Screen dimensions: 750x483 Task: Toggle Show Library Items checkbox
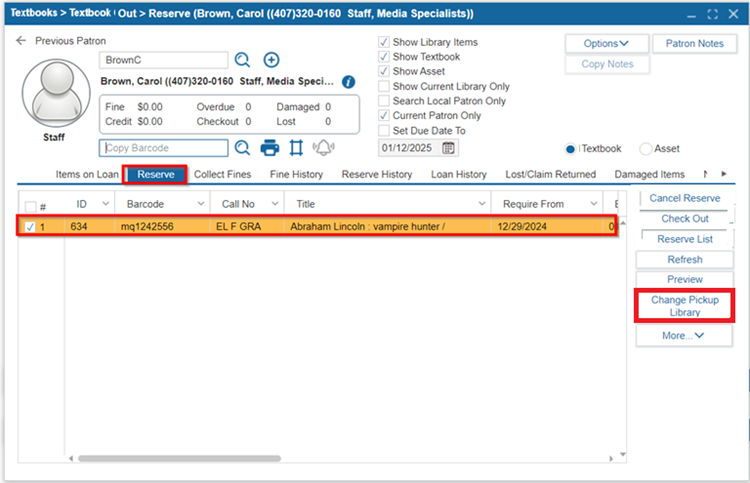pyautogui.click(x=384, y=42)
